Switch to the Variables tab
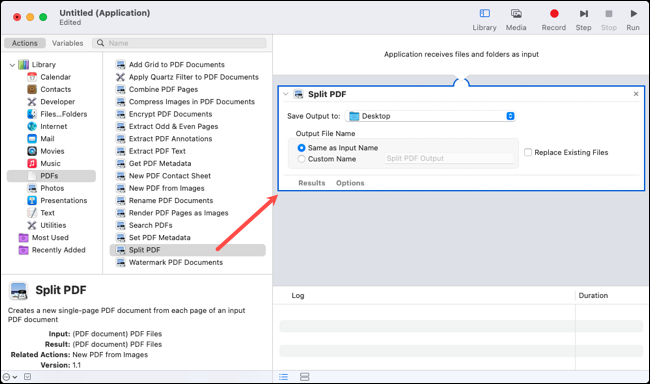This screenshot has width=650, height=384. pyautogui.click(x=68, y=43)
